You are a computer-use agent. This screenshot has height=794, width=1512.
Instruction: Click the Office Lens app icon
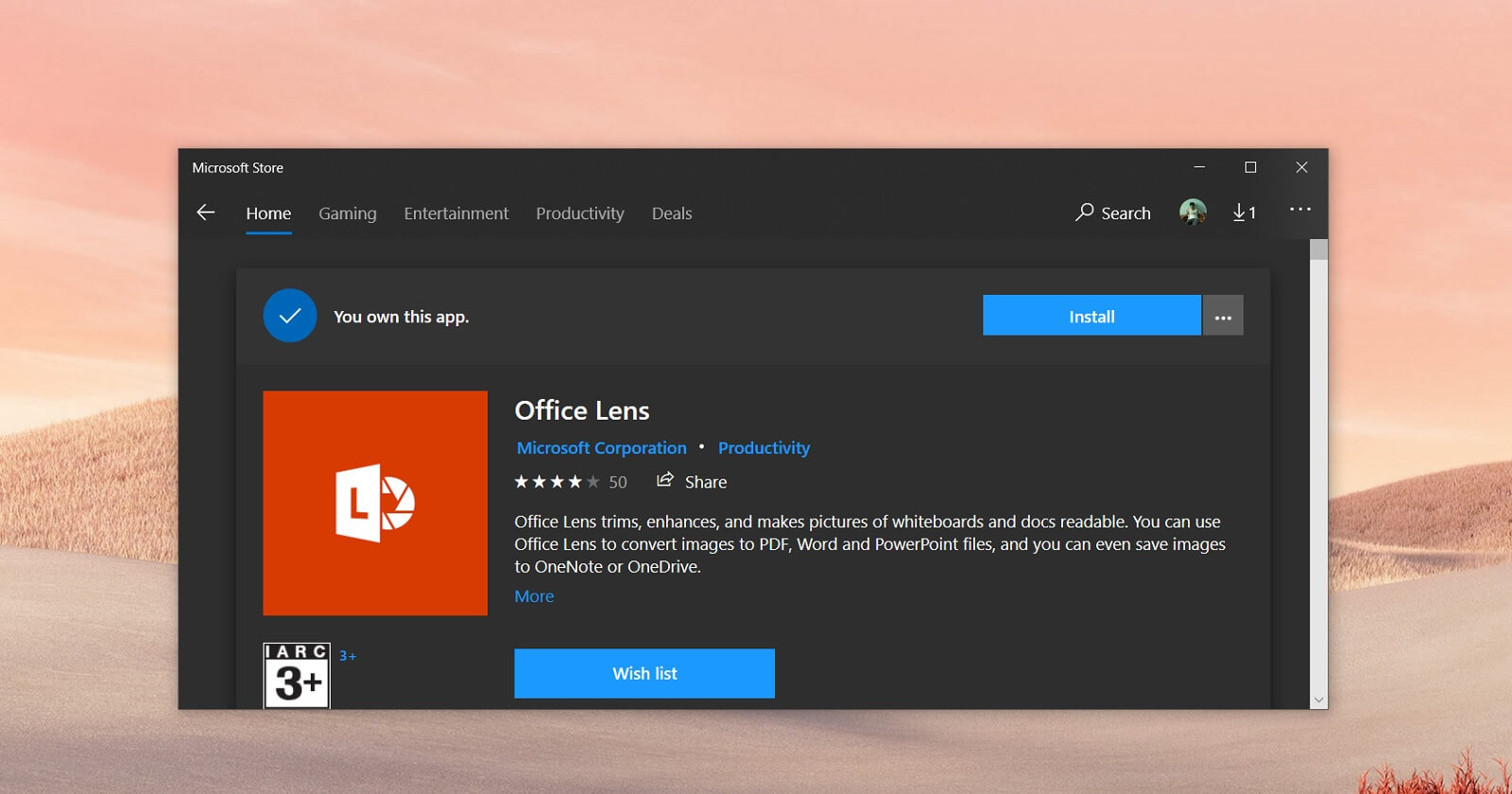coord(375,503)
